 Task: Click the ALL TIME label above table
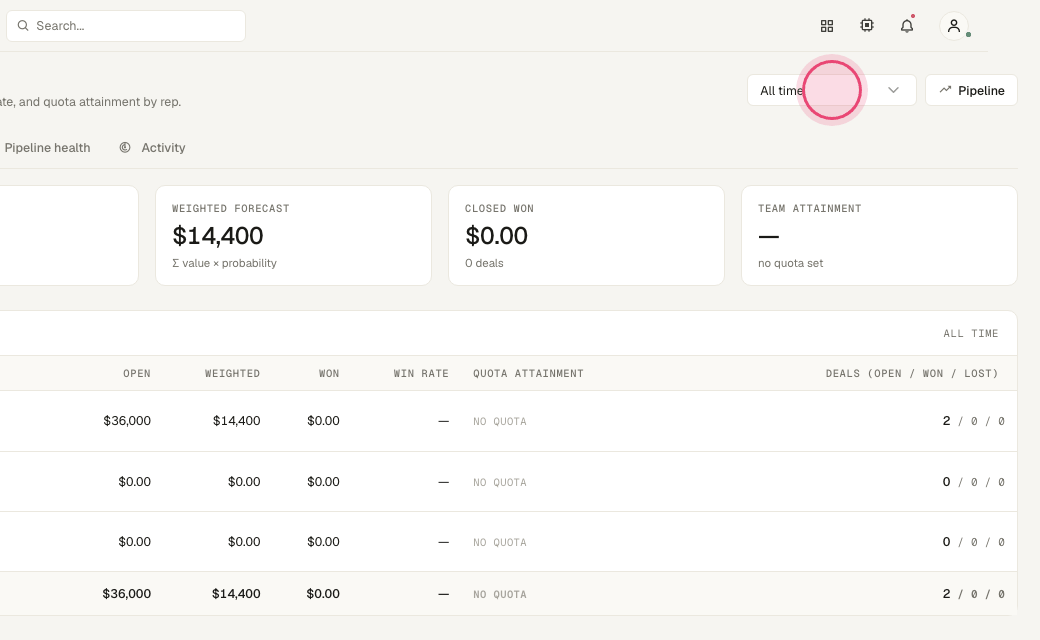[x=971, y=334]
